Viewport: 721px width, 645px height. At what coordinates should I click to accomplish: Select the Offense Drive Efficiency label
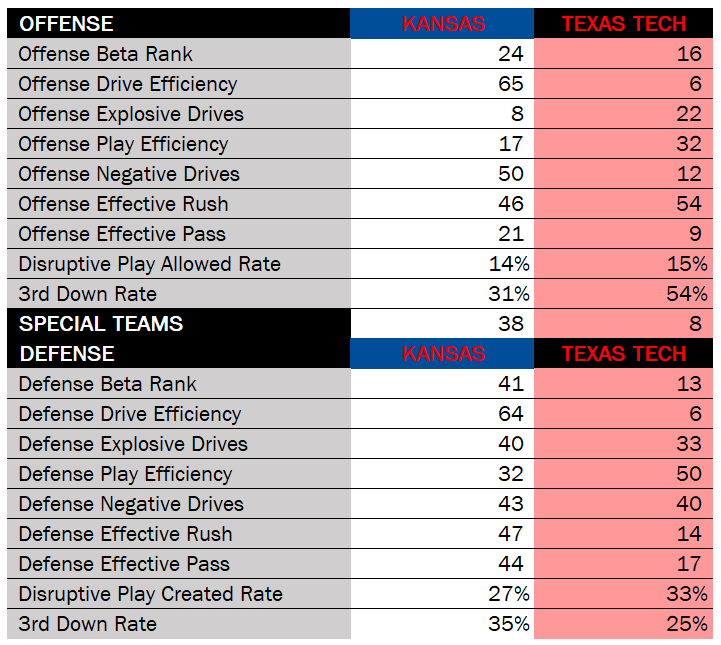point(128,84)
